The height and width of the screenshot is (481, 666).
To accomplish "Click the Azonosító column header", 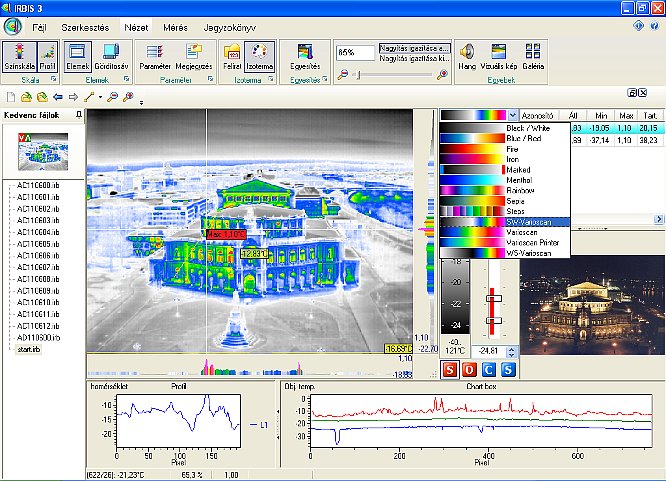I will point(537,115).
